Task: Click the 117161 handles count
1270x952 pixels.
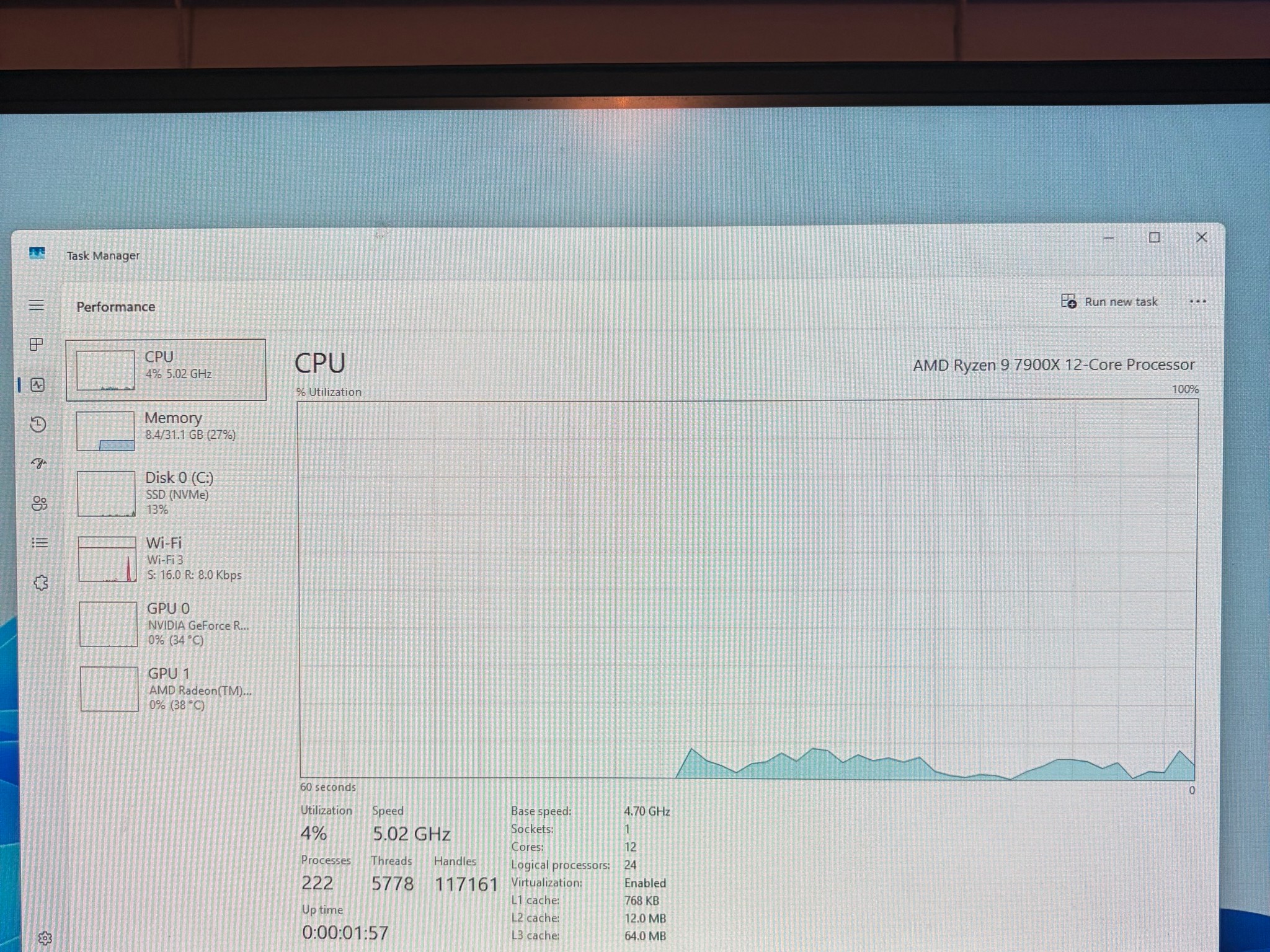Action: [466, 884]
